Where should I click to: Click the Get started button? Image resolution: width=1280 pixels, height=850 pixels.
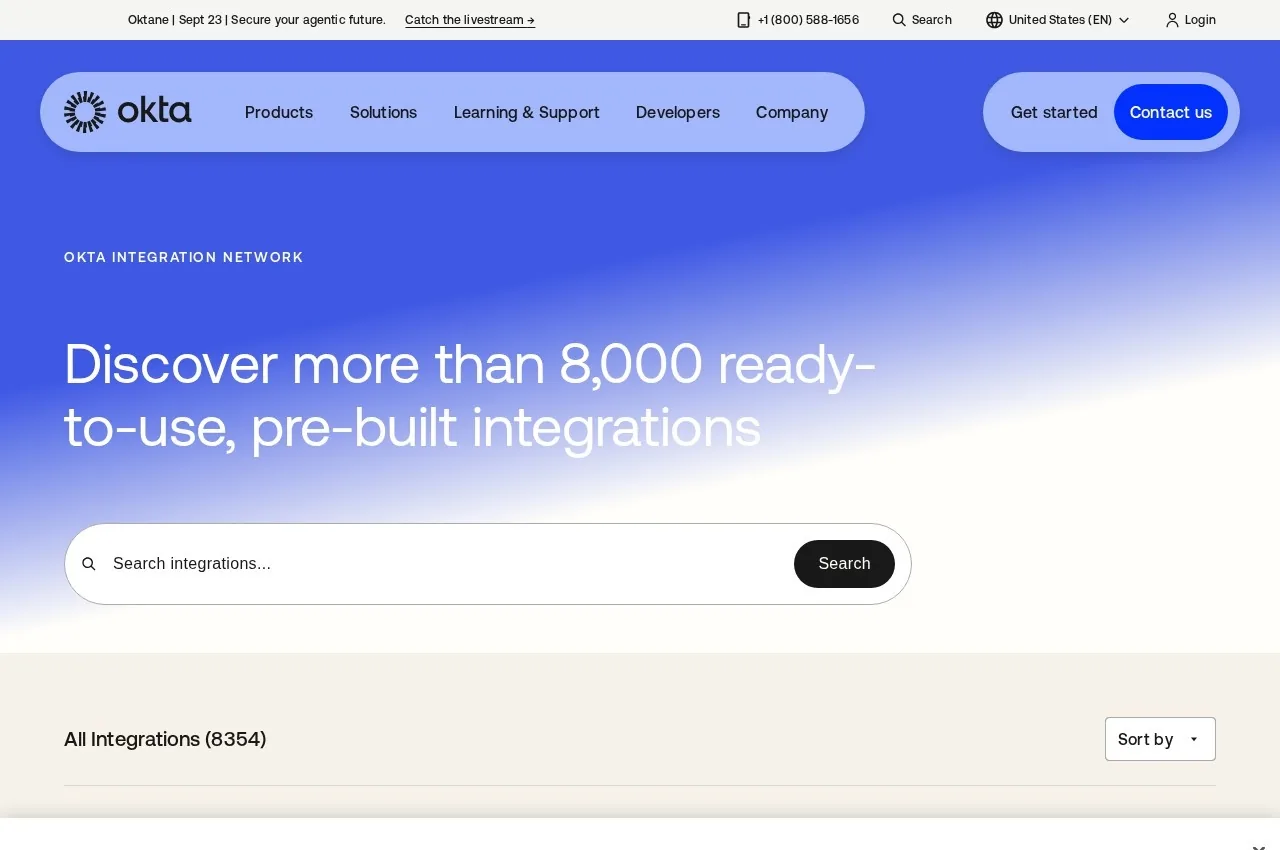pyautogui.click(x=1054, y=112)
